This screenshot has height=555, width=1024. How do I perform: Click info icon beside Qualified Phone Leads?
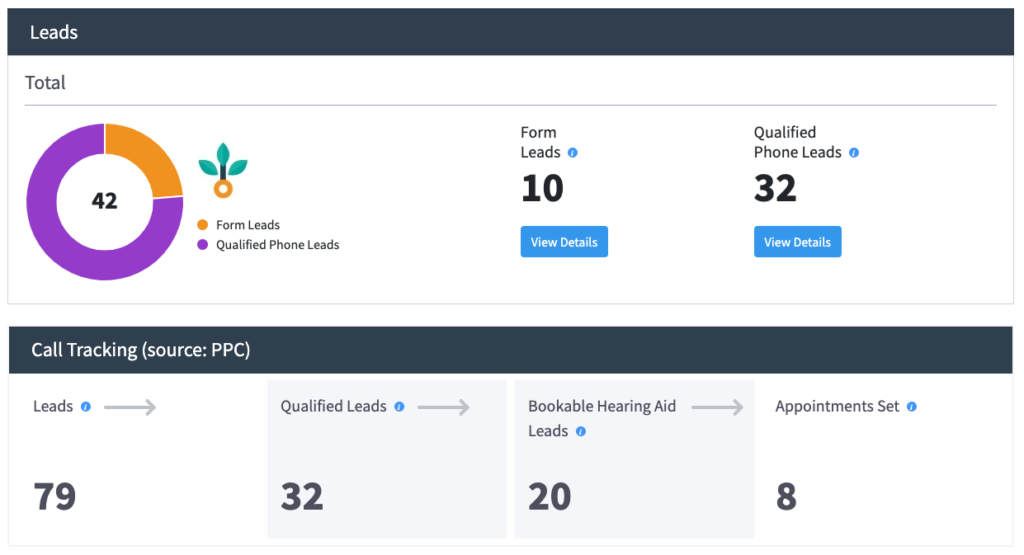854,153
